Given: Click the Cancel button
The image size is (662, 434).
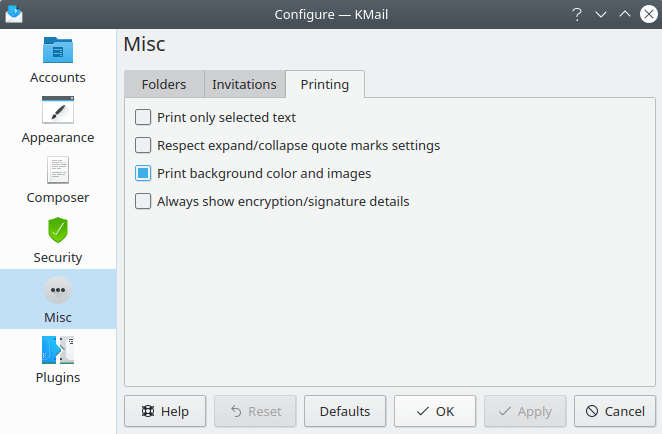Looking at the screenshot, I should tap(615, 411).
